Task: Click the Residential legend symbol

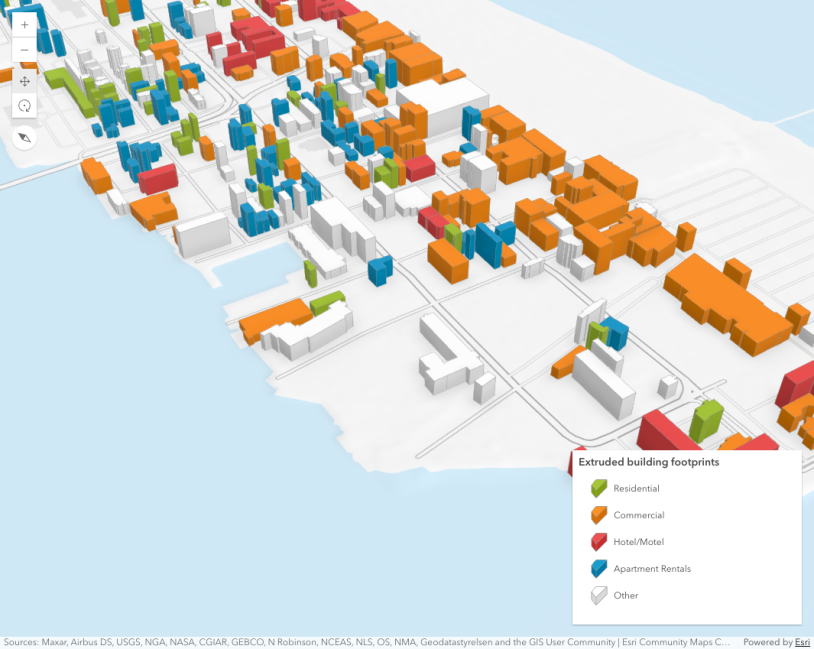Action: point(597,488)
